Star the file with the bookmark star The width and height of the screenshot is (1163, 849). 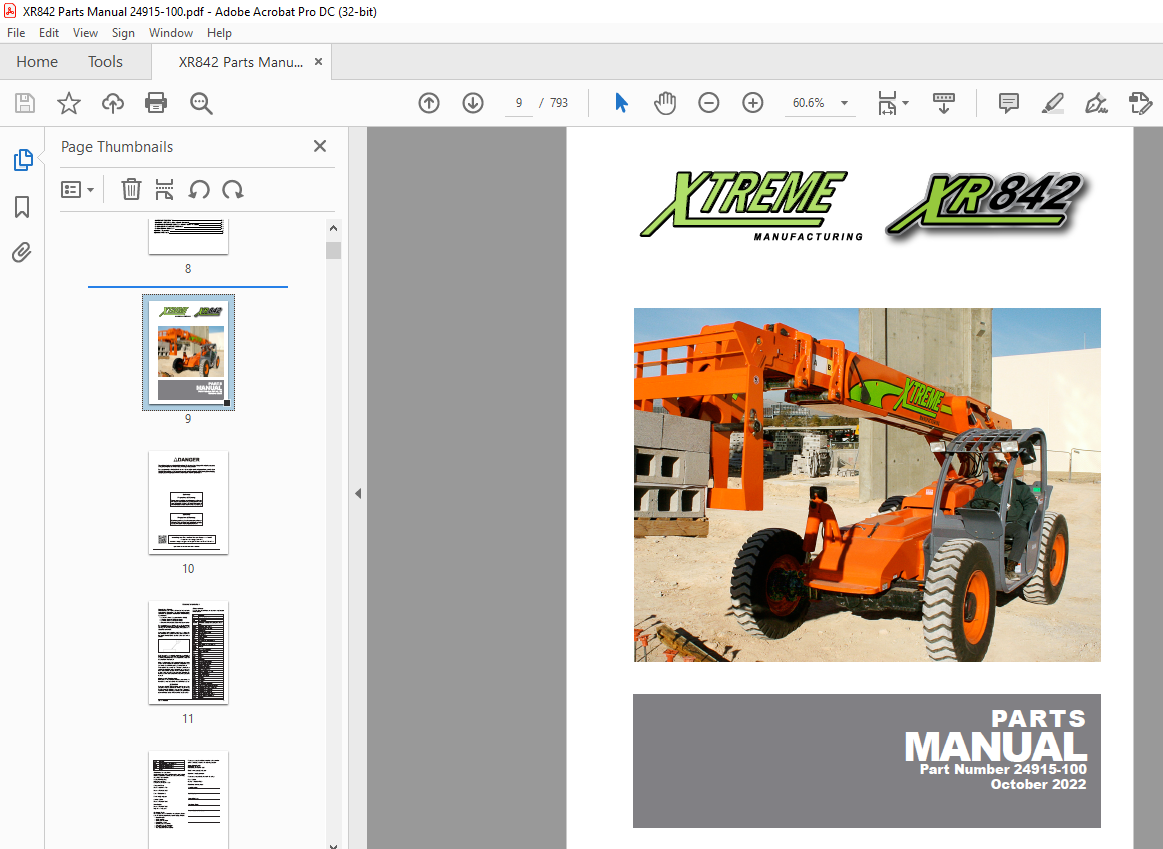pyautogui.click(x=69, y=103)
